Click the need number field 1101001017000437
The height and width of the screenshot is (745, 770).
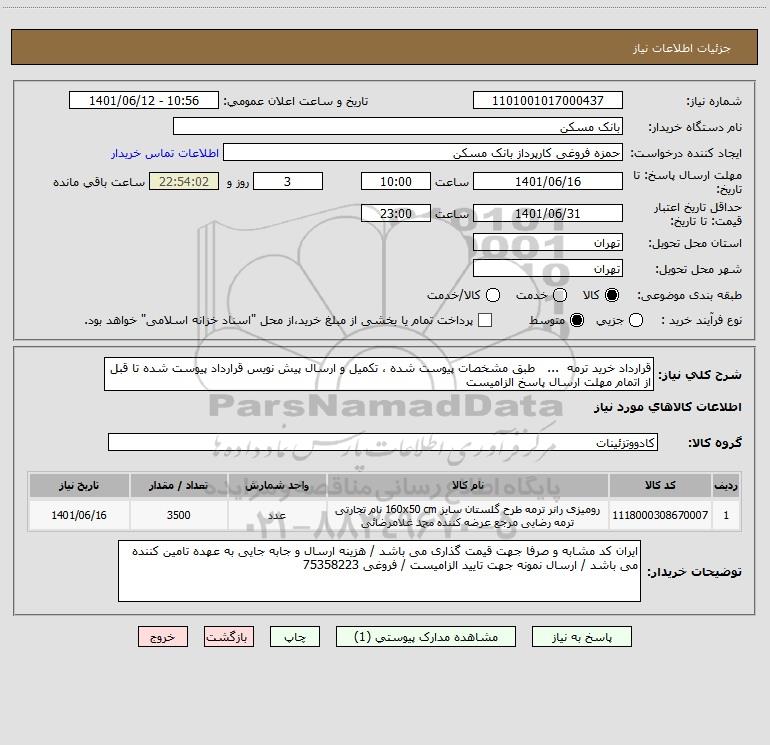coord(548,101)
